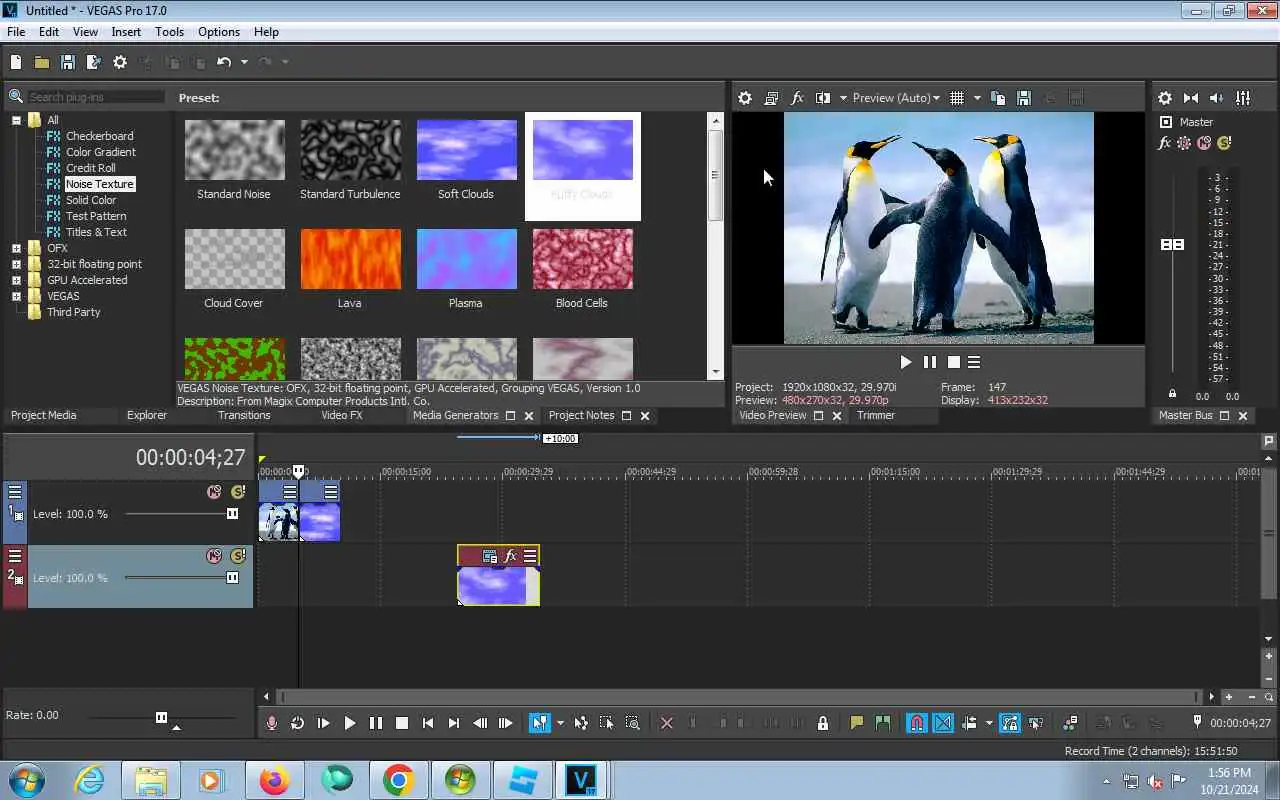This screenshot has height=800, width=1280.
Task: Click the track 1 Level slider handle
Action: pyautogui.click(x=232, y=514)
